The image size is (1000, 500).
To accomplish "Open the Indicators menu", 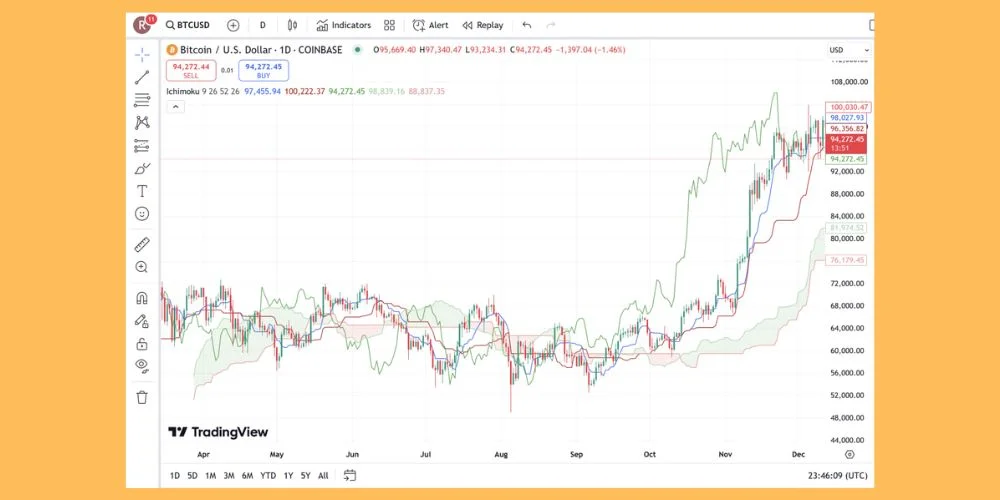I will (343, 25).
